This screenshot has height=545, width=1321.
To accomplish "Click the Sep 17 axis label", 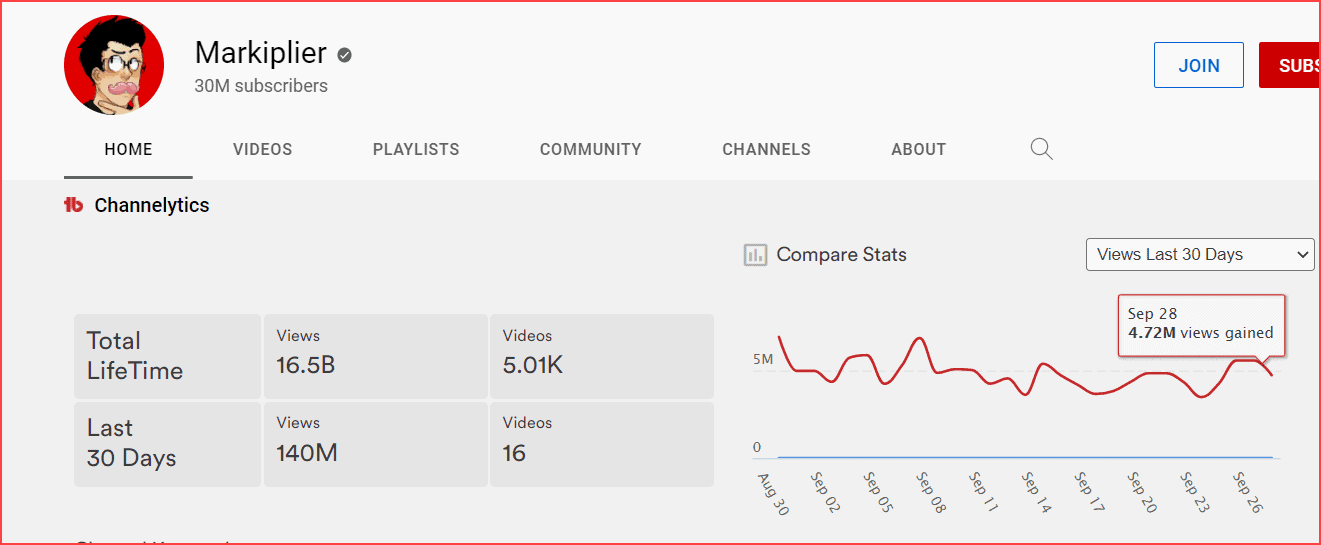I will pyautogui.click(x=1090, y=494).
